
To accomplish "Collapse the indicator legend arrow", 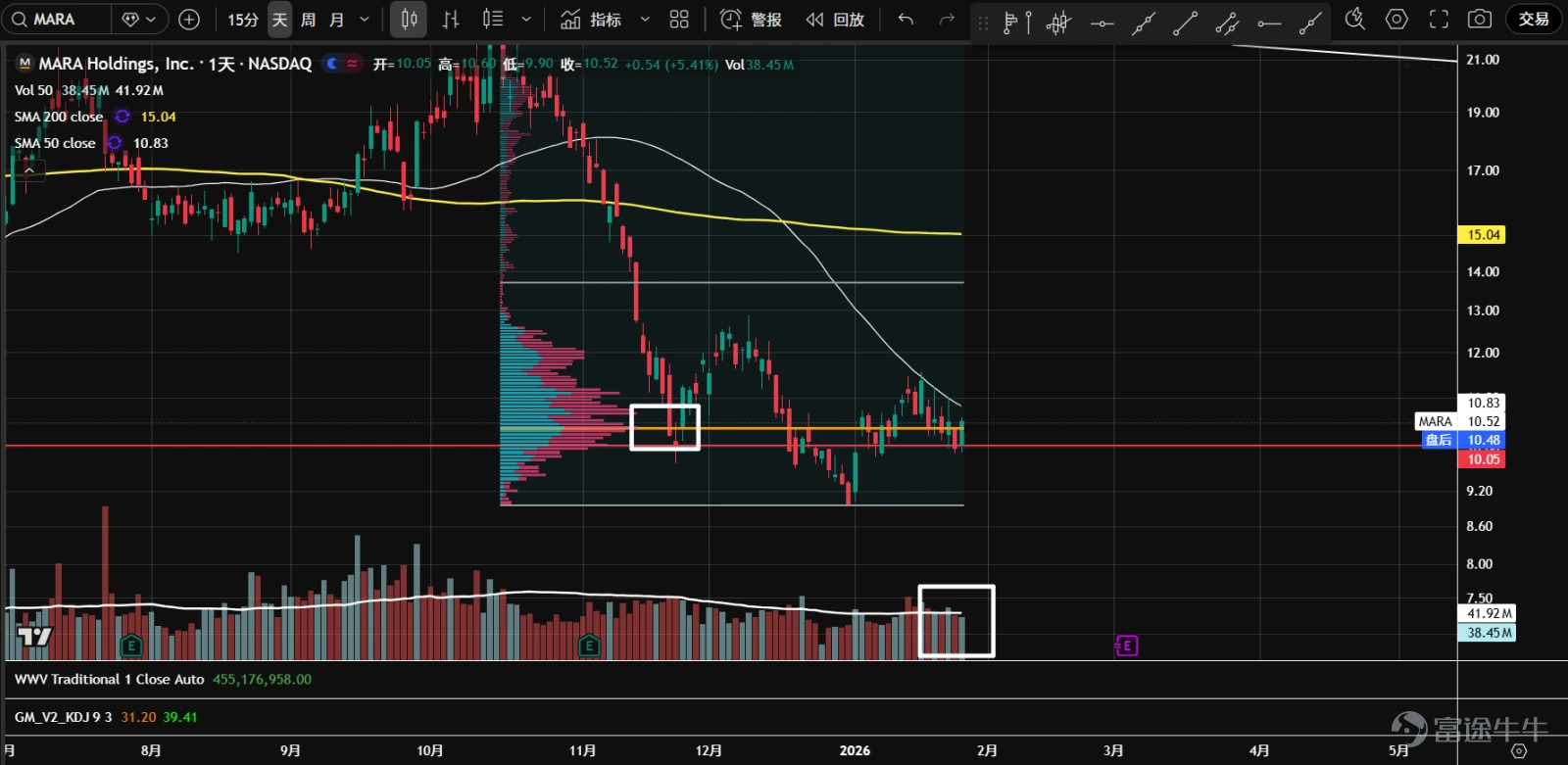I will point(29,170).
